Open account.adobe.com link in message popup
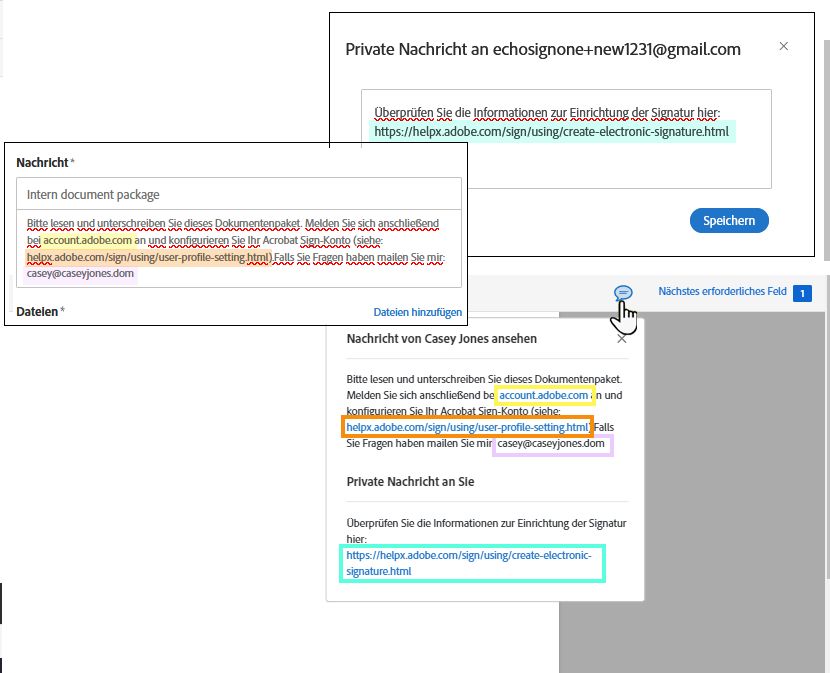This screenshot has height=673, width=830. pyautogui.click(x=544, y=395)
